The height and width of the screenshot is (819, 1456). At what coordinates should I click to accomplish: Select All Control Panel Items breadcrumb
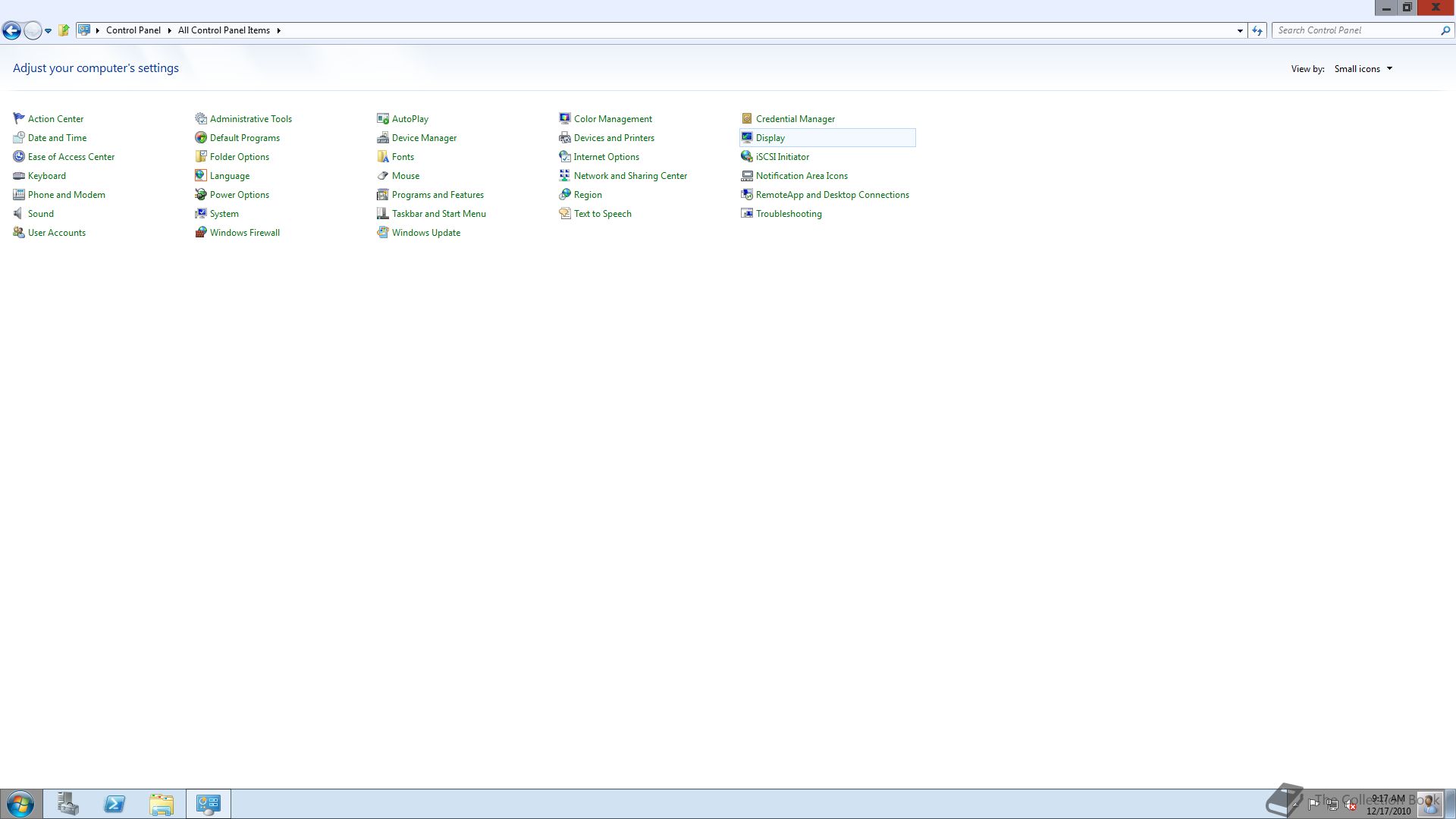click(224, 30)
